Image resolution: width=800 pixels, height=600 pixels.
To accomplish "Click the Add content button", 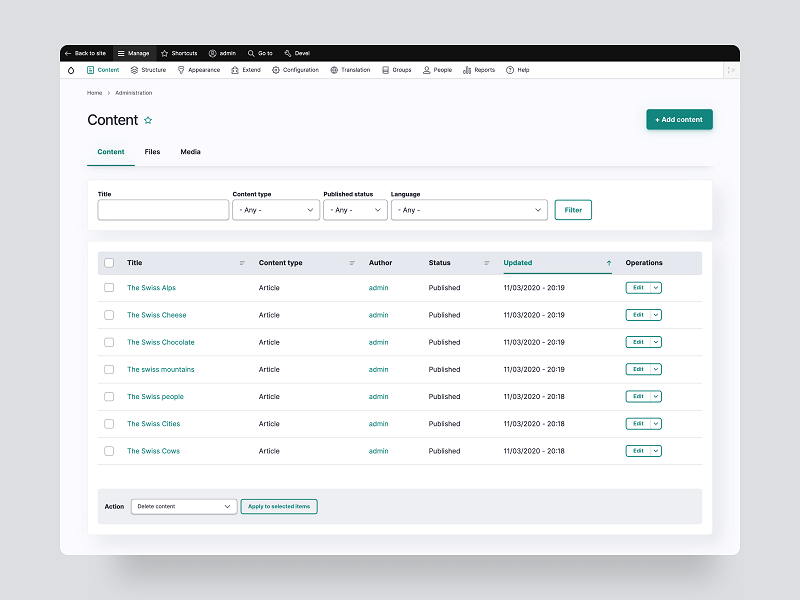I will [679, 119].
